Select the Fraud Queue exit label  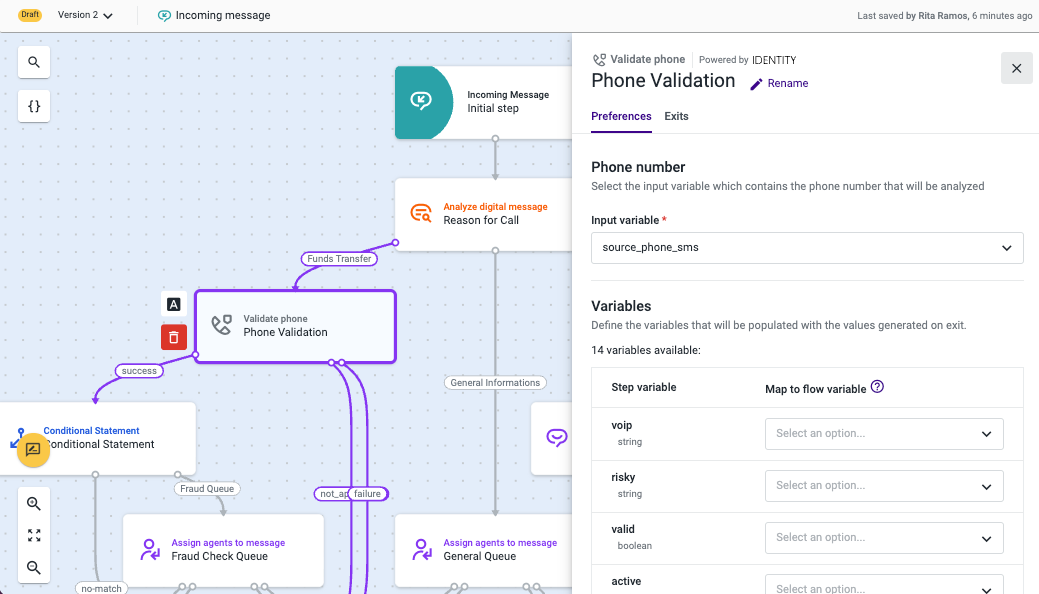(x=207, y=489)
